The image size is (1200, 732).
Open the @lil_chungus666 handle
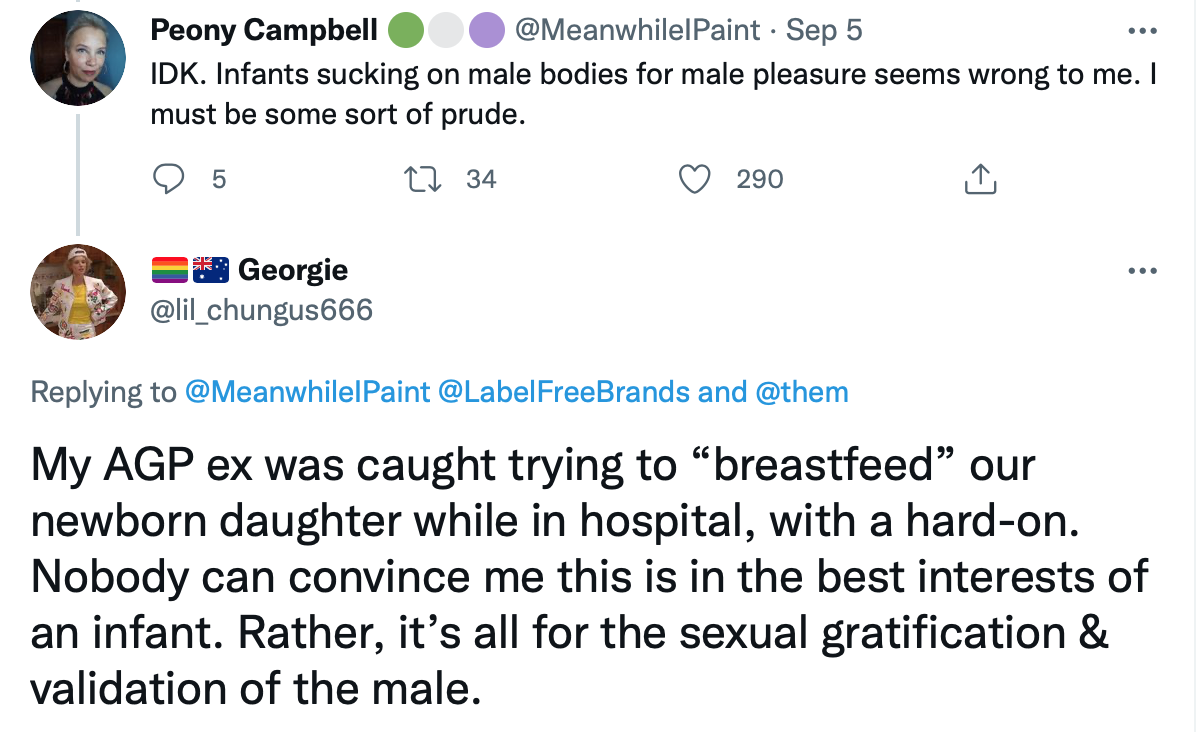click(x=261, y=310)
